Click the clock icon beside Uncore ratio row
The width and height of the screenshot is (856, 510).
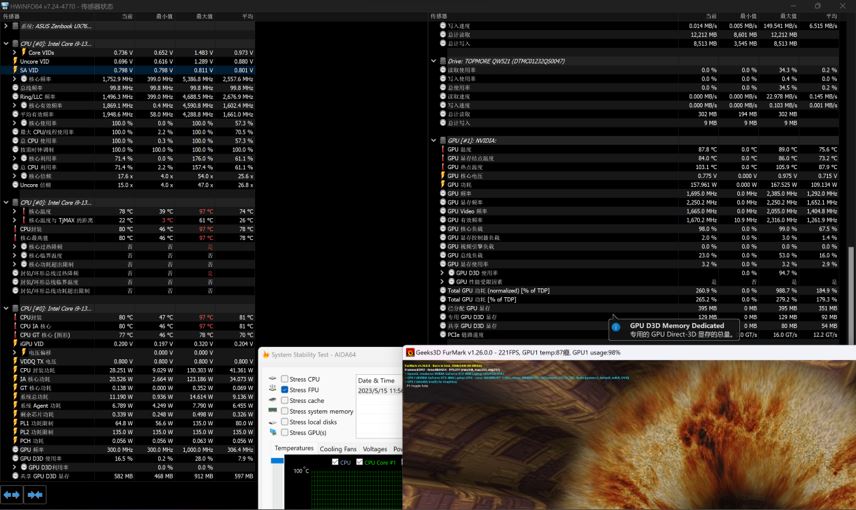coord(15,185)
